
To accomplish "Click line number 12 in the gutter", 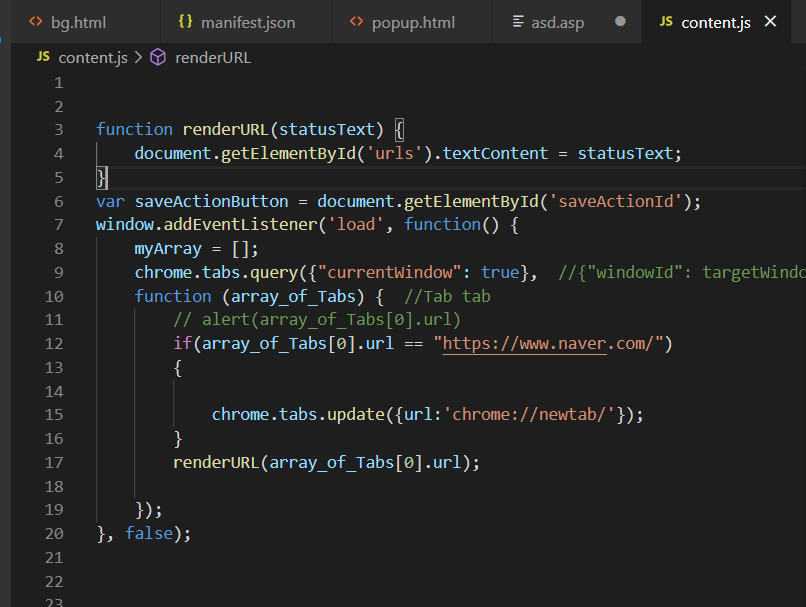I will pos(54,343).
